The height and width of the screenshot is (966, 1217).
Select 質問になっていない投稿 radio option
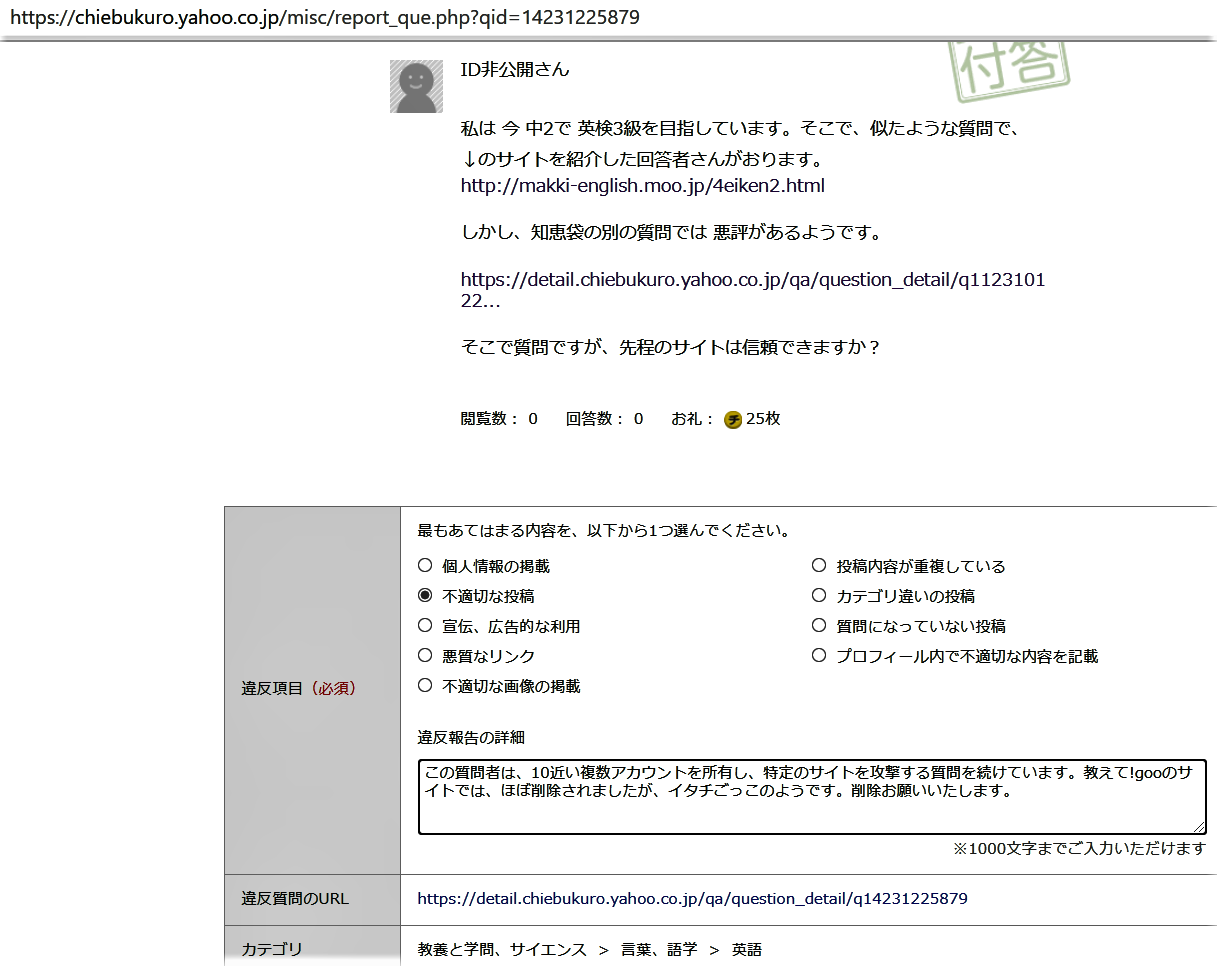pos(819,626)
